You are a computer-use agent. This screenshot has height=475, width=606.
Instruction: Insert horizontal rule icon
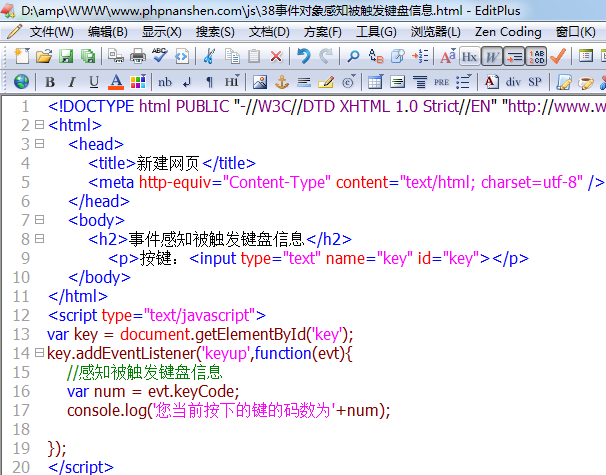click(x=304, y=82)
